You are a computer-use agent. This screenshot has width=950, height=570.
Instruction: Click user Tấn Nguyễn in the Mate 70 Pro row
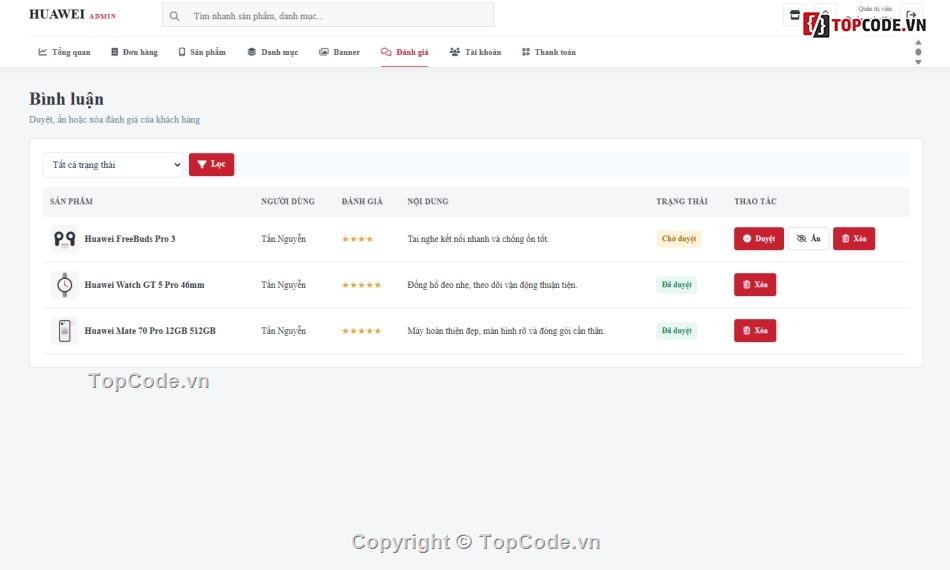point(284,331)
